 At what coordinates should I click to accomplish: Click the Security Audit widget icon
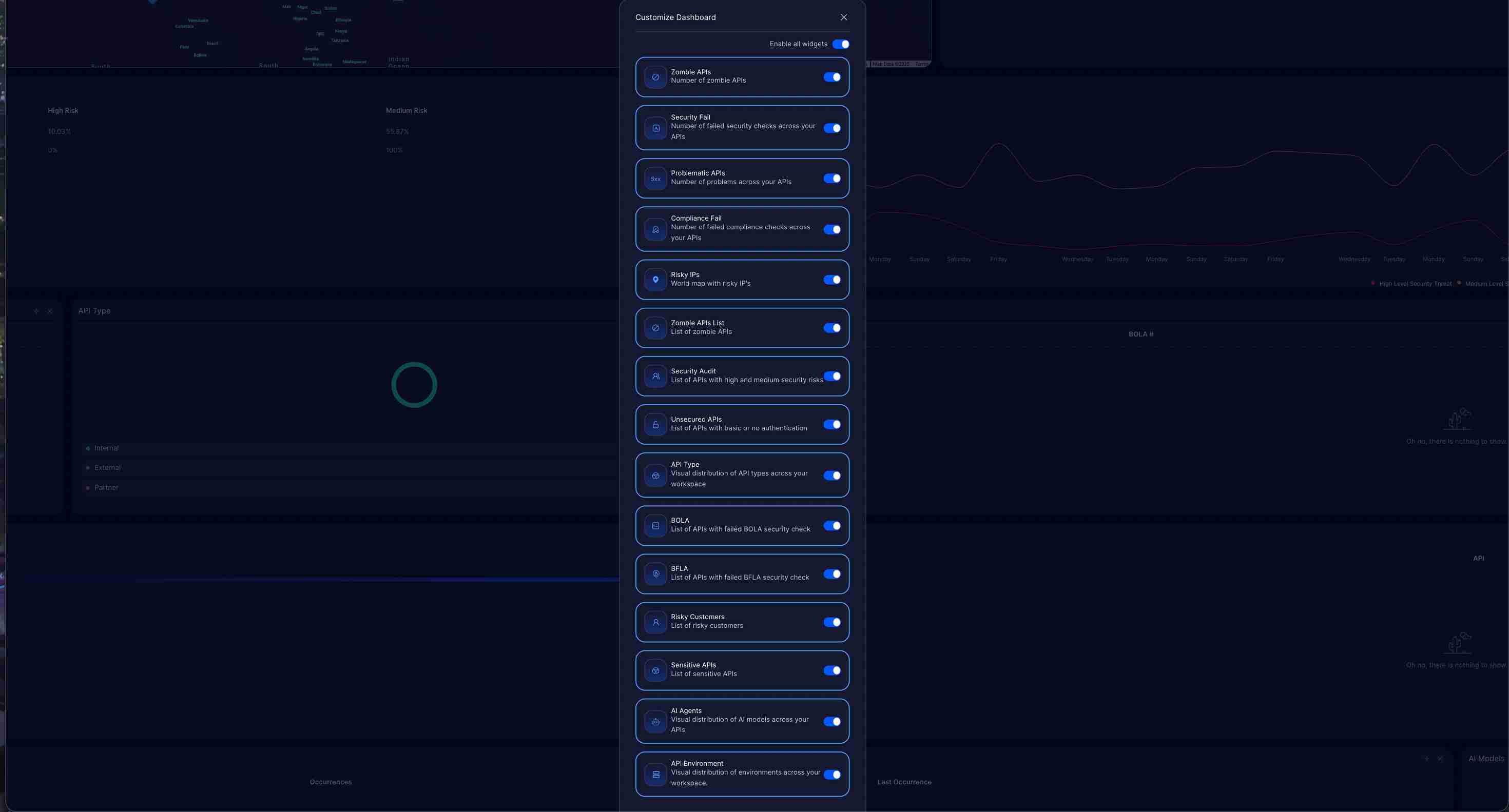coord(654,377)
